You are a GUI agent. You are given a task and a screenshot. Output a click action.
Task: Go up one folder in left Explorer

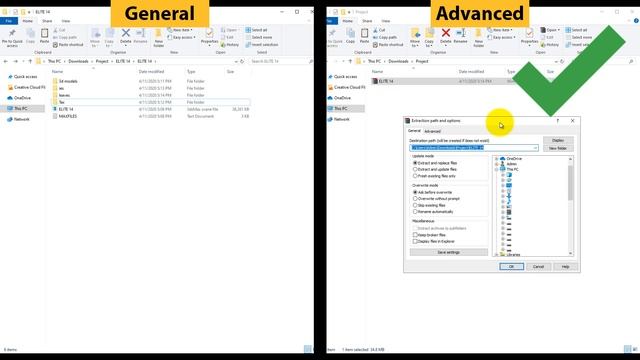(x=30, y=61)
